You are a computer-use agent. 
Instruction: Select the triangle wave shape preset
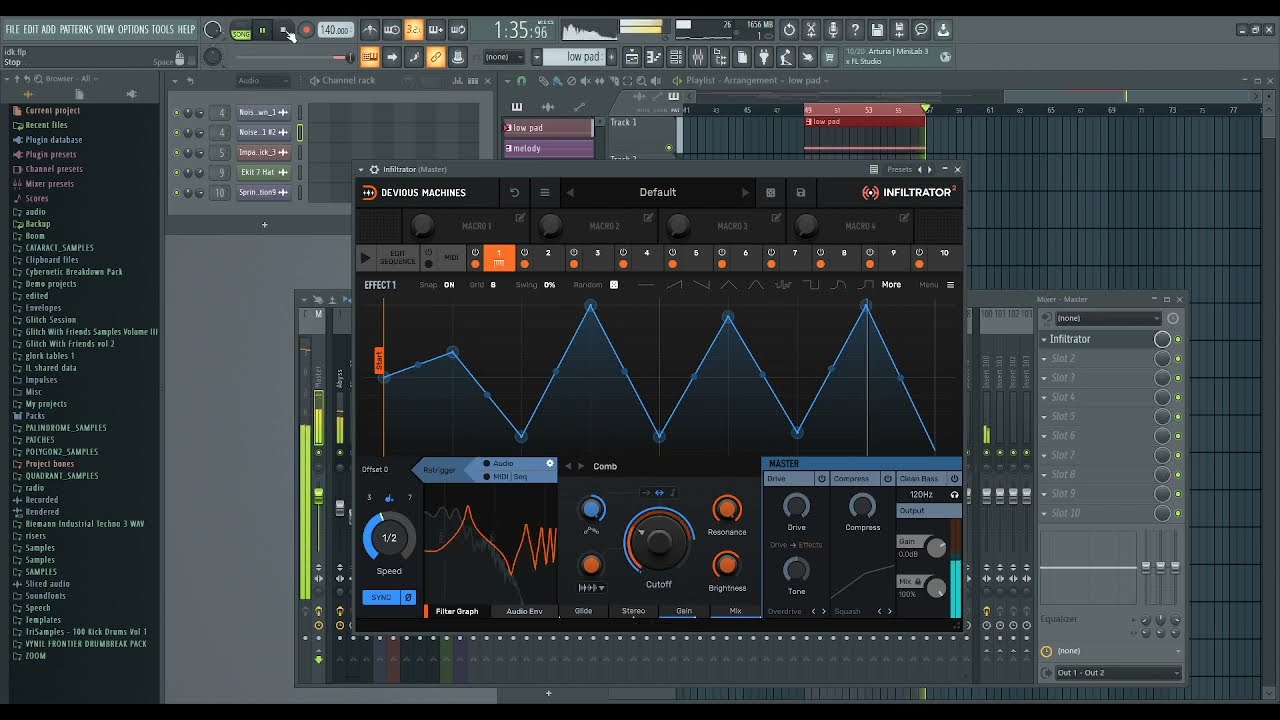tap(729, 285)
